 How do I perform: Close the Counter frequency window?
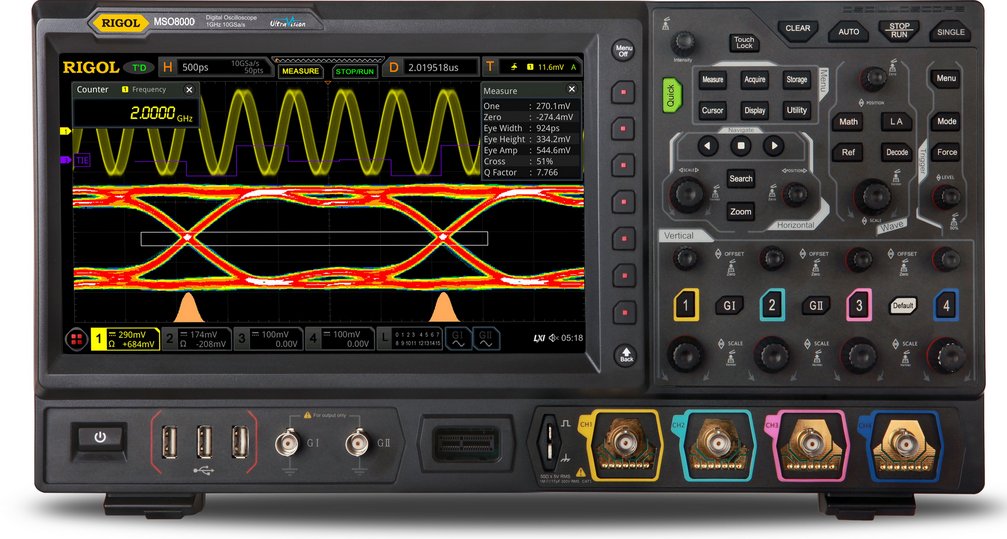(x=189, y=90)
